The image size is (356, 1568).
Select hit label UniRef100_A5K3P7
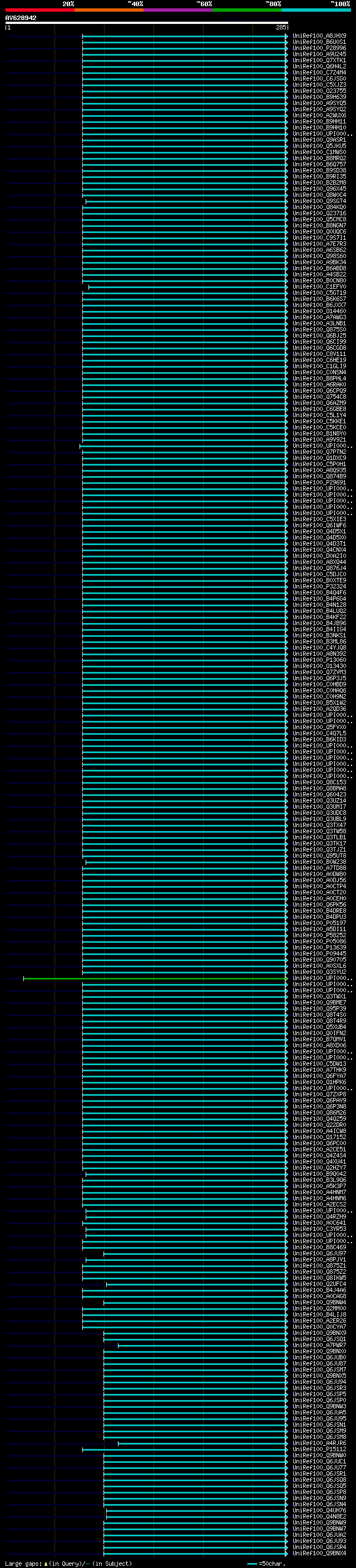[x=319, y=1186]
